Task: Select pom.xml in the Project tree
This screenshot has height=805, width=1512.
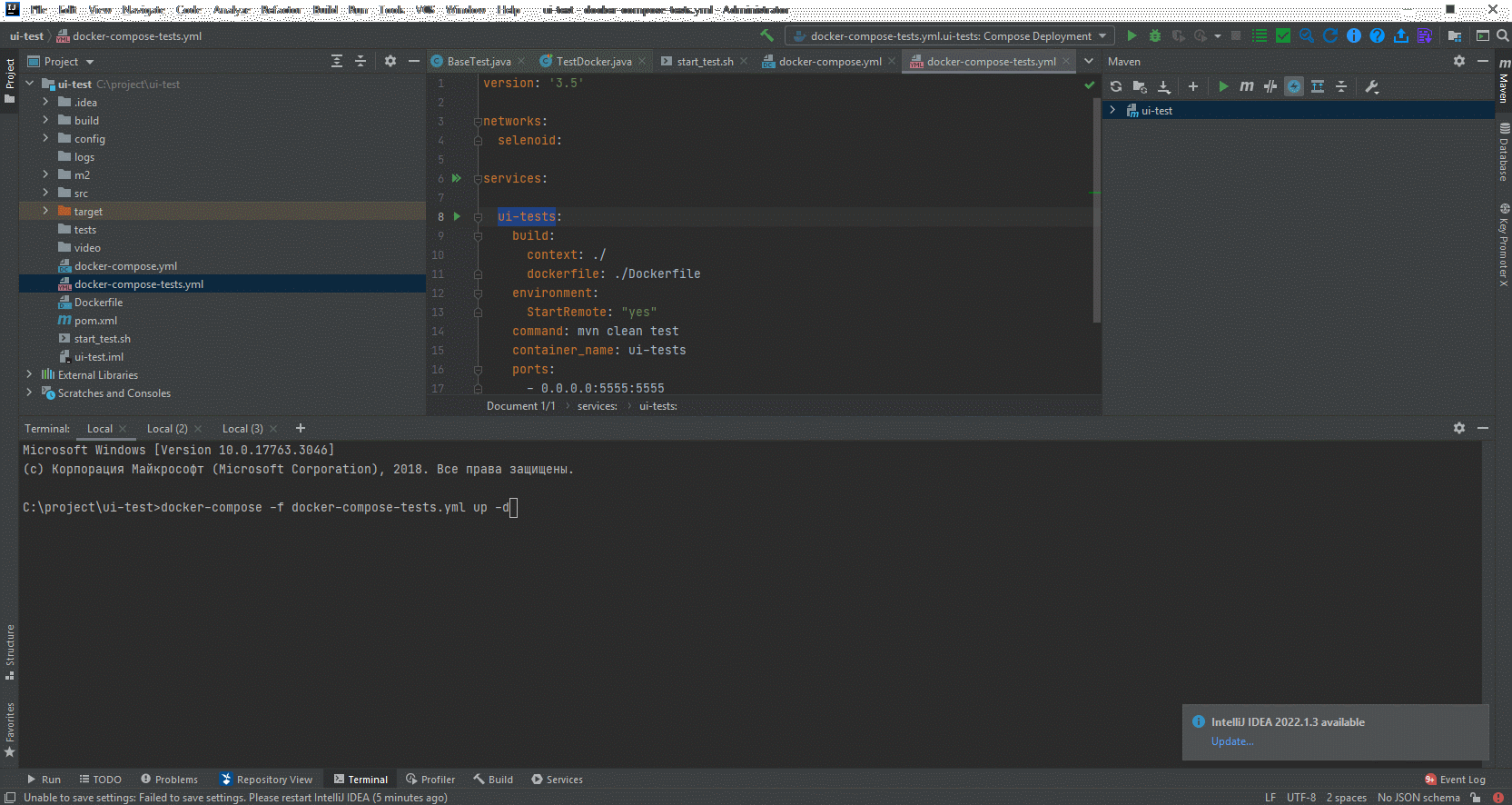Action: (95, 320)
